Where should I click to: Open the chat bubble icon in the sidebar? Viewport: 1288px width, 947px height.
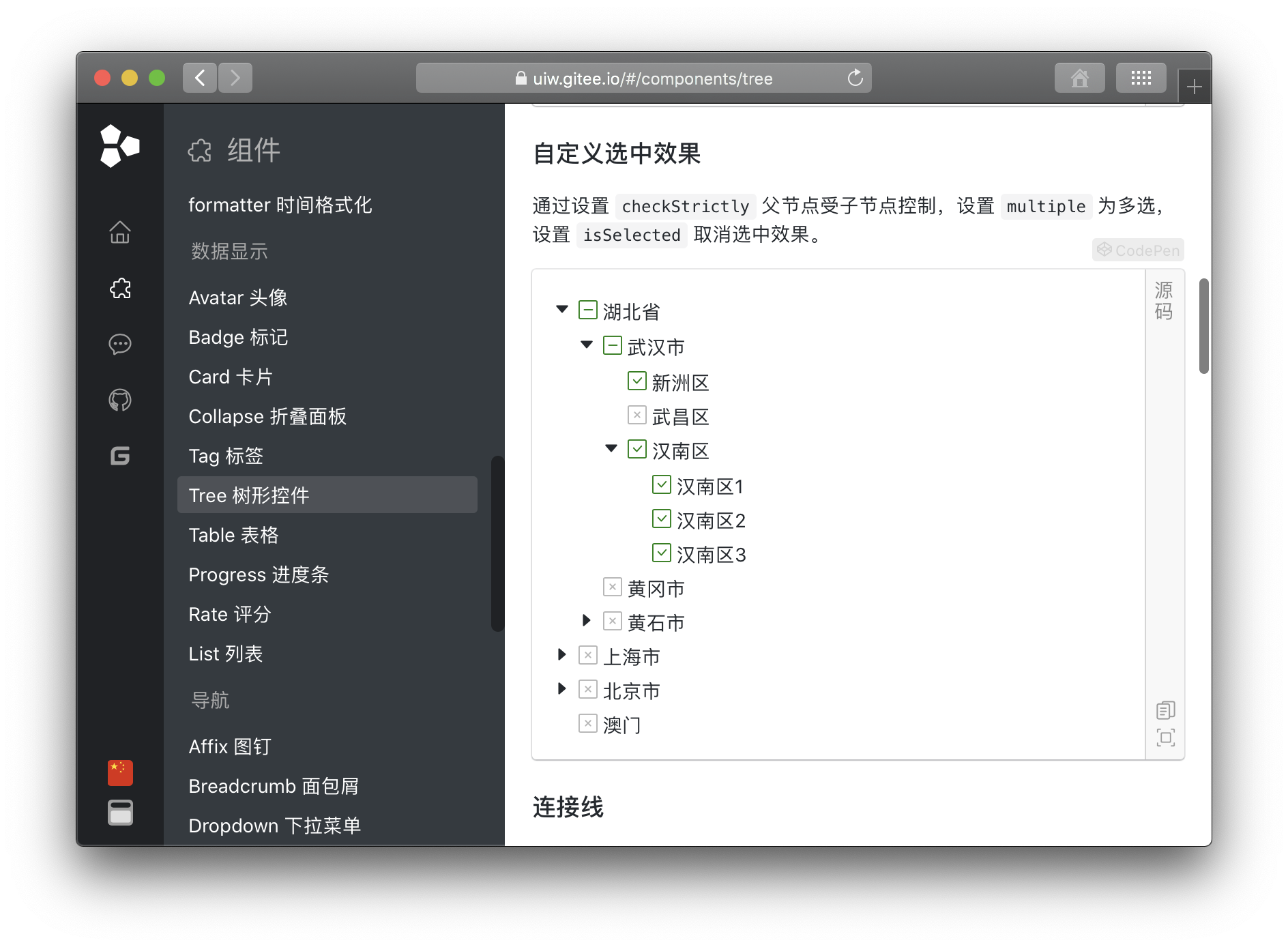click(x=120, y=344)
